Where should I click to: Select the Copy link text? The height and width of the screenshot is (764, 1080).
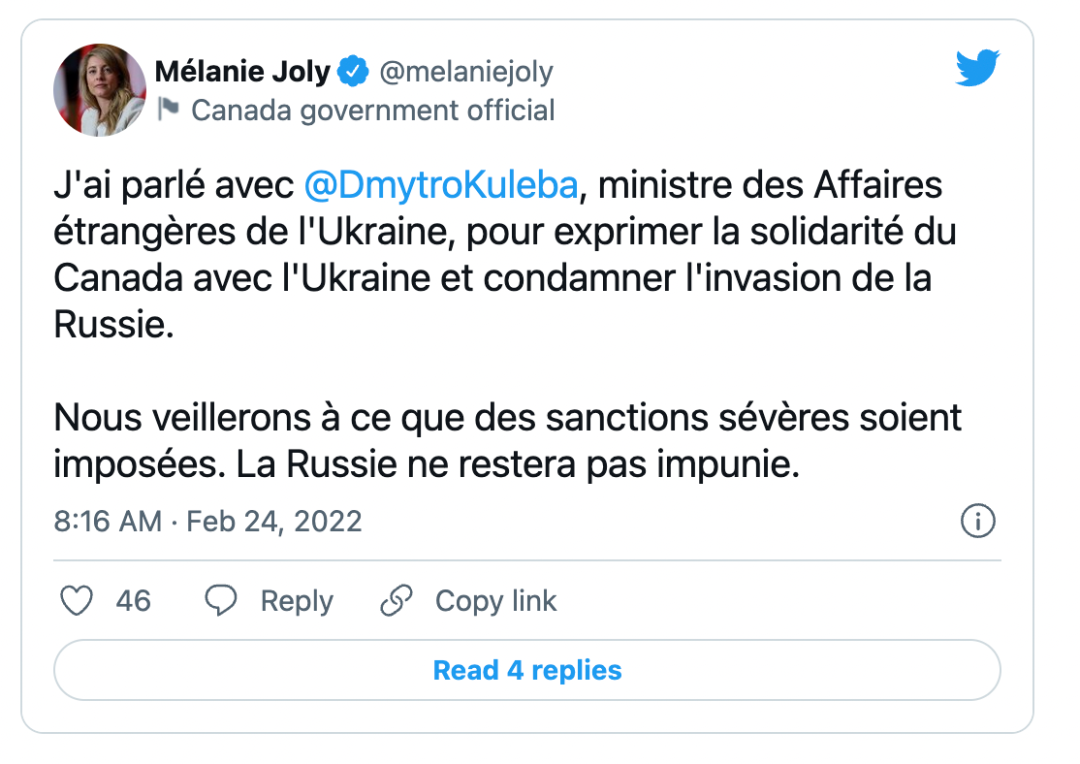(x=495, y=601)
